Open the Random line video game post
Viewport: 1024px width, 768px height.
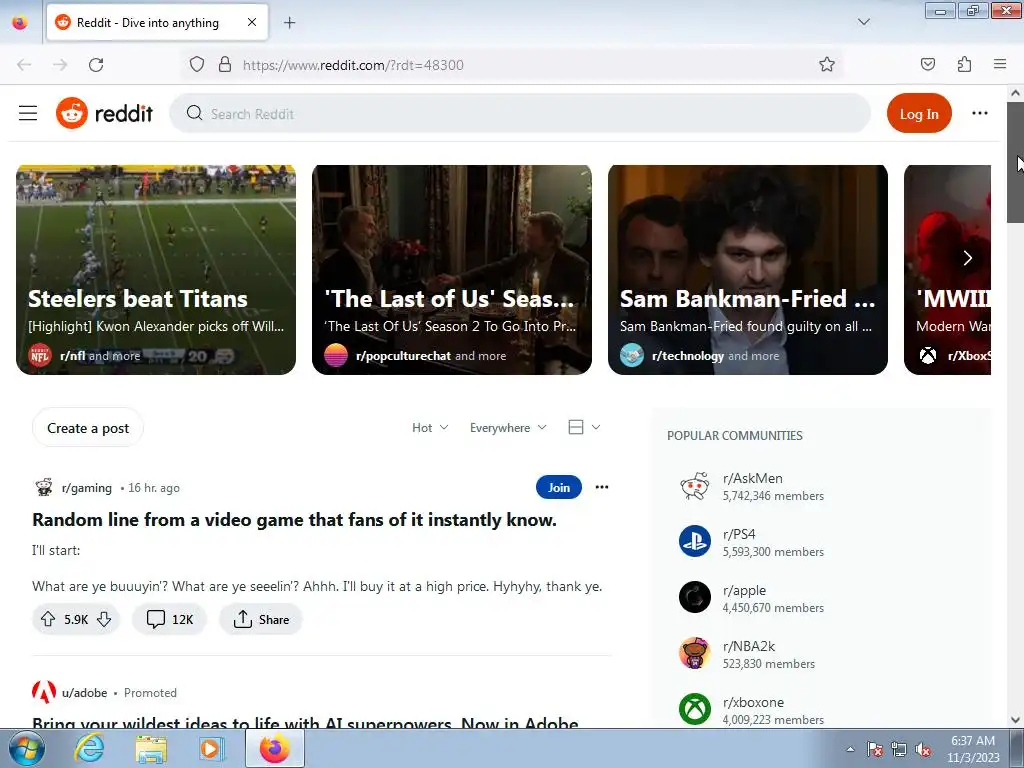pos(295,520)
